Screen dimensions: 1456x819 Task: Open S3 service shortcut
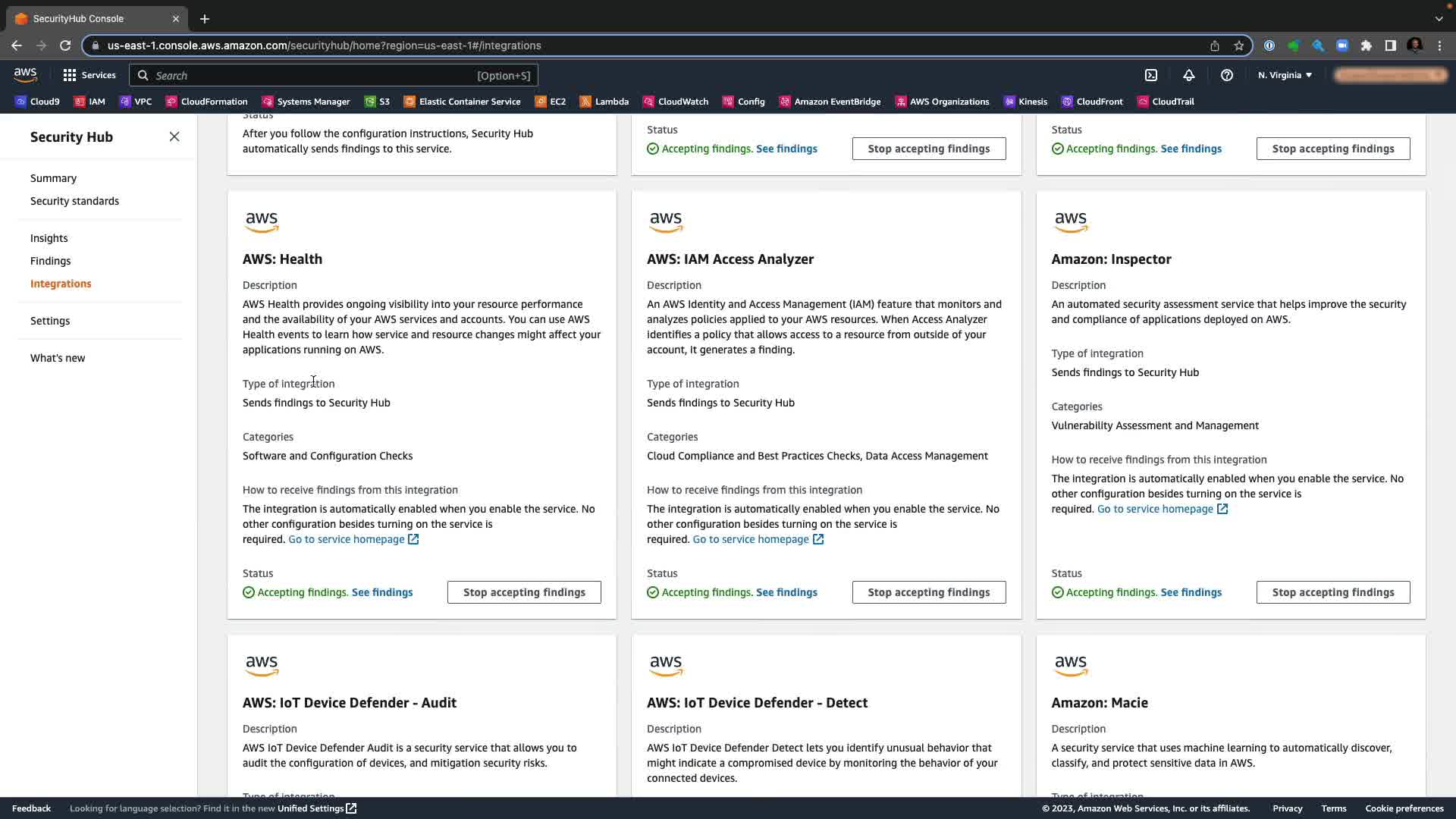click(377, 102)
